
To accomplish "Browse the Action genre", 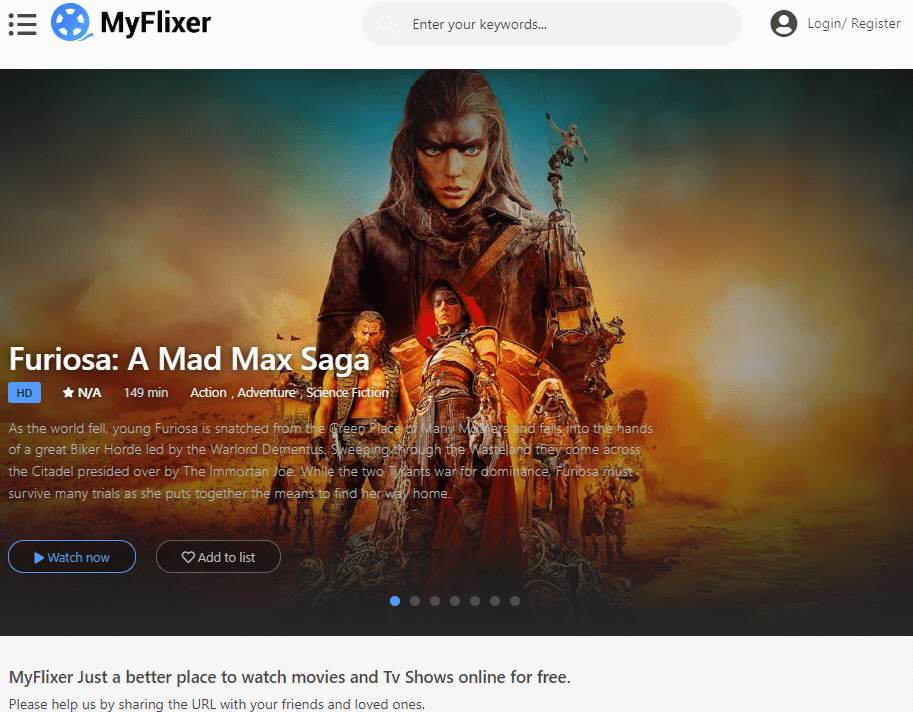I will click(208, 393).
